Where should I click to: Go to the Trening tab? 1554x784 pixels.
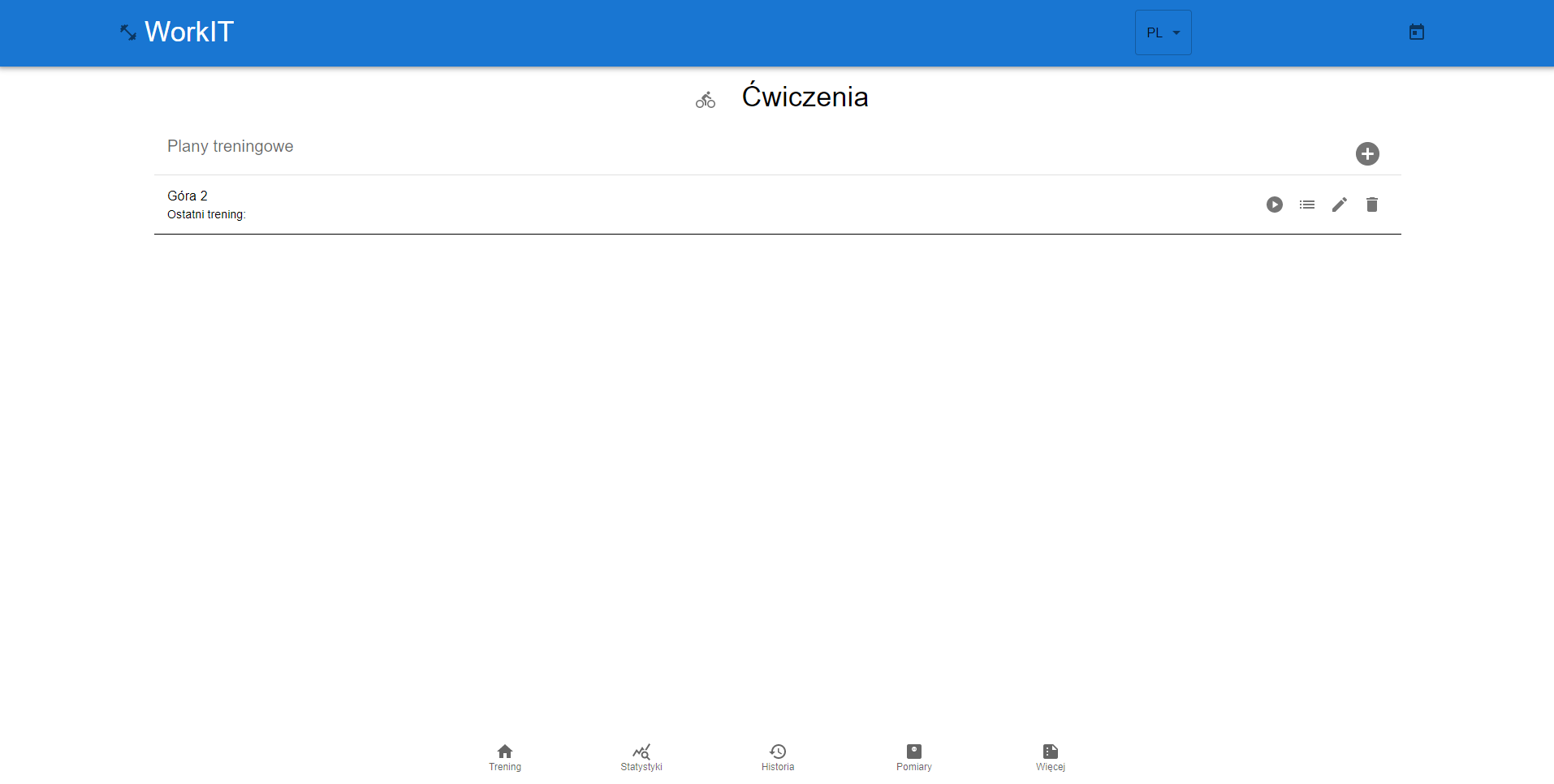tap(505, 758)
